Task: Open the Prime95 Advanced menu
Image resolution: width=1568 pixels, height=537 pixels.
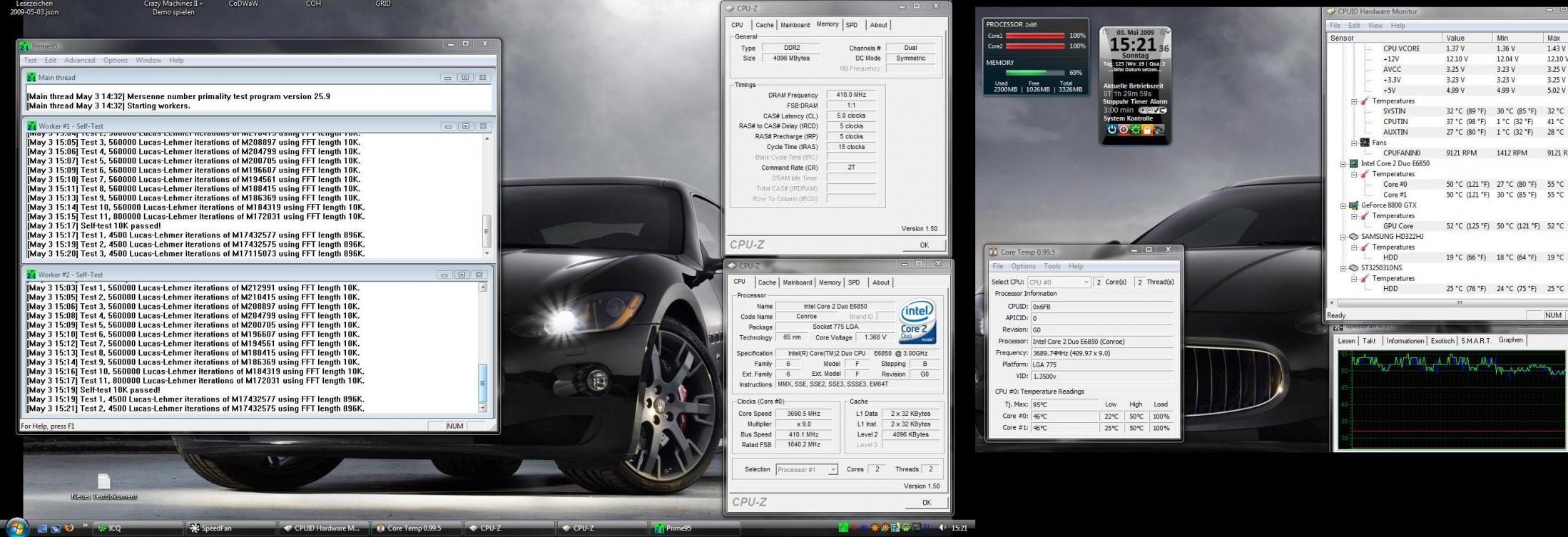Action: click(x=80, y=61)
